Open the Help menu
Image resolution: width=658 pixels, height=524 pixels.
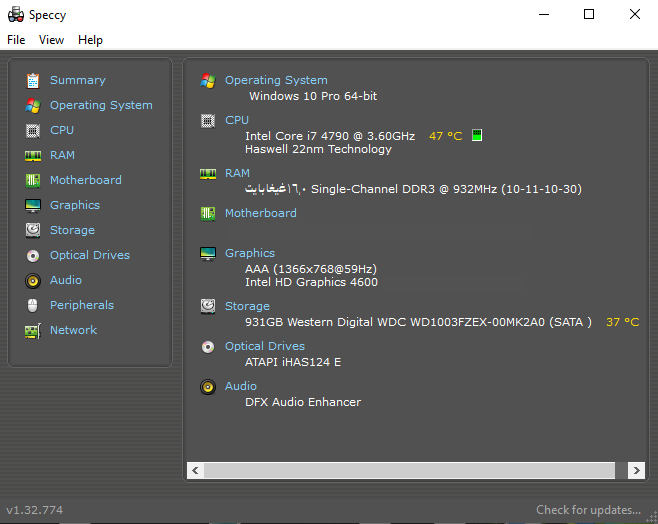(90, 40)
